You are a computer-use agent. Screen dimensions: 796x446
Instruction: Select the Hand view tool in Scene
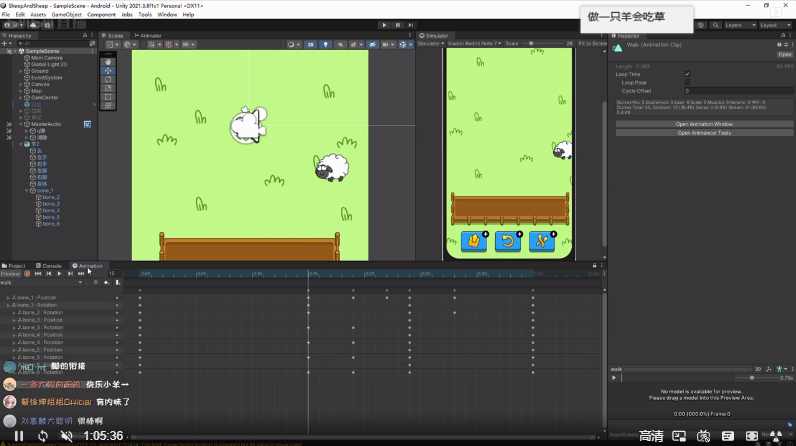click(x=108, y=62)
